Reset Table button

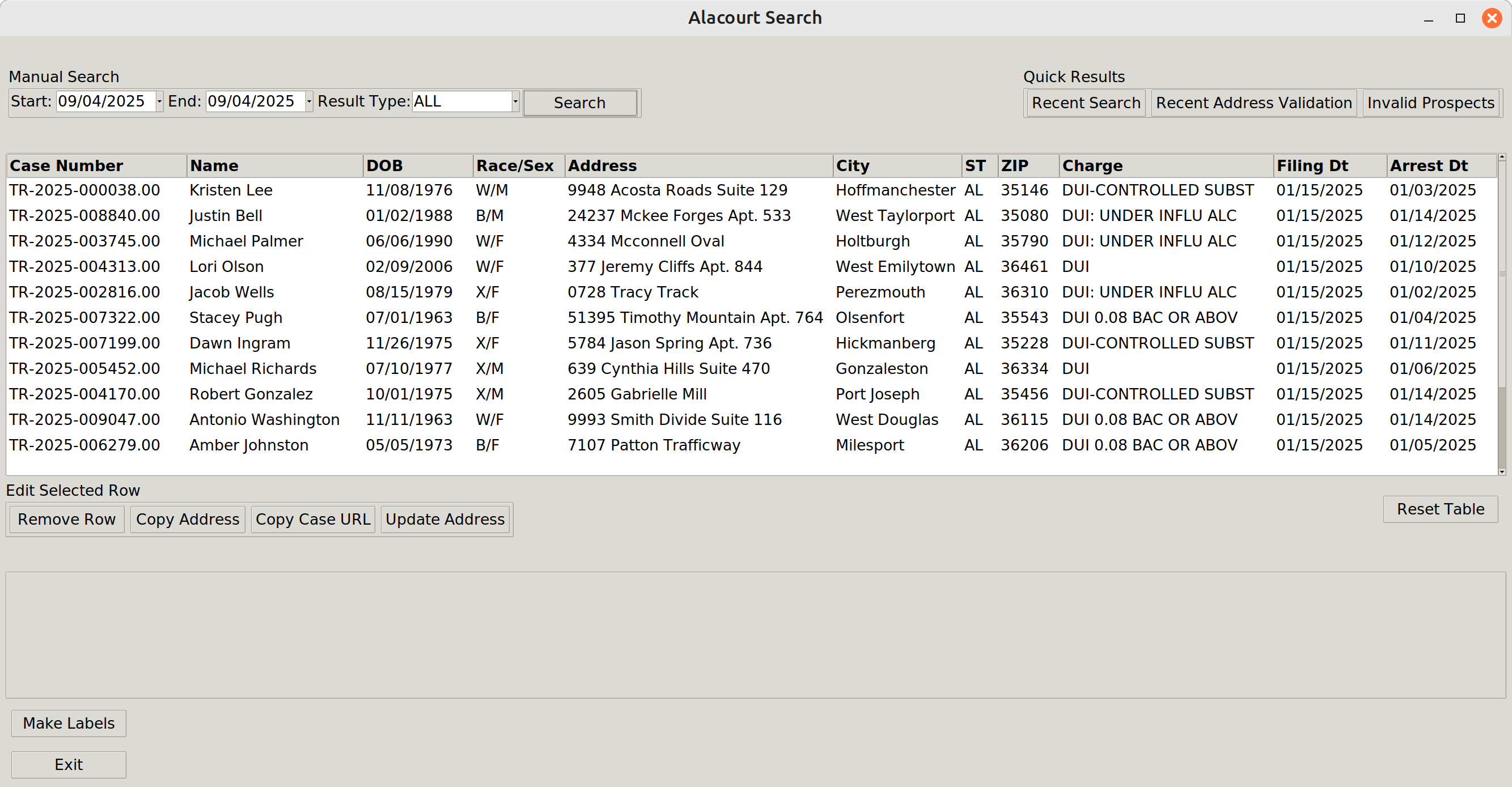click(x=1441, y=509)
